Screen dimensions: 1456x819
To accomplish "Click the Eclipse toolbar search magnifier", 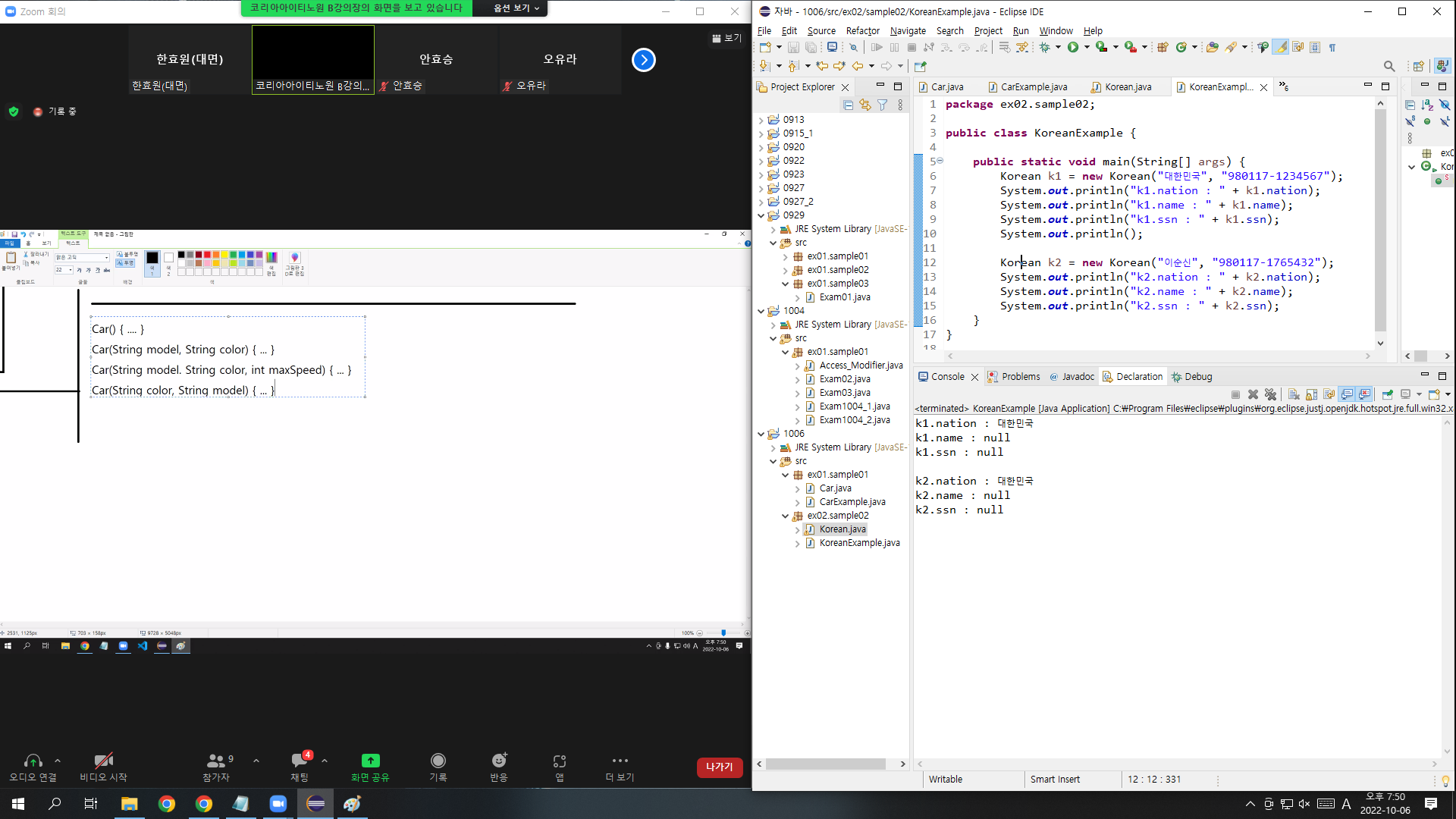I will (1389, 67).
